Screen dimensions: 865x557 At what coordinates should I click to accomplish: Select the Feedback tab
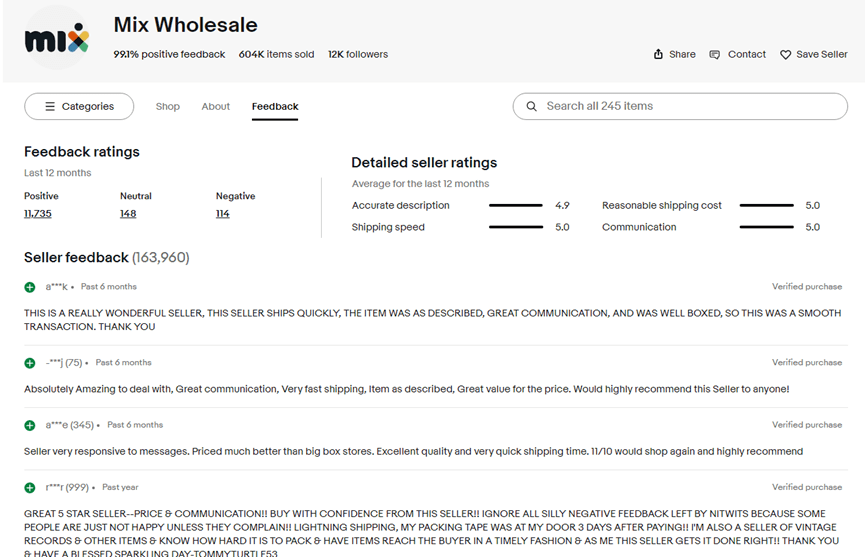pyautogui.click(x=275, y=106)
